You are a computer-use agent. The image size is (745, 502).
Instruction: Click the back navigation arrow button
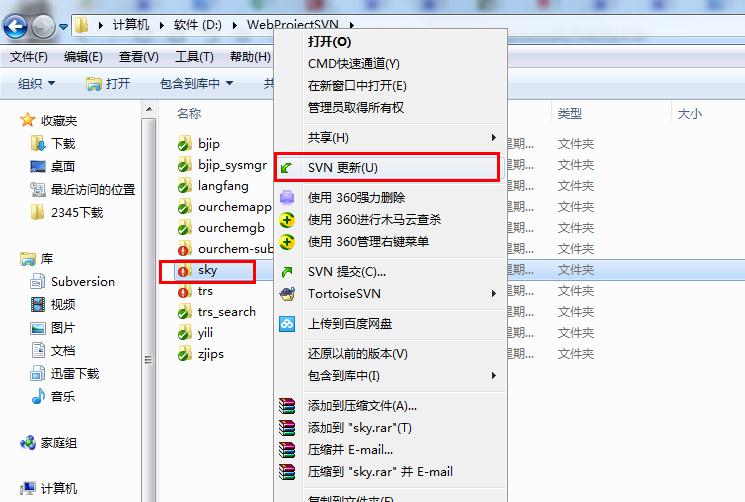point(15,26)
